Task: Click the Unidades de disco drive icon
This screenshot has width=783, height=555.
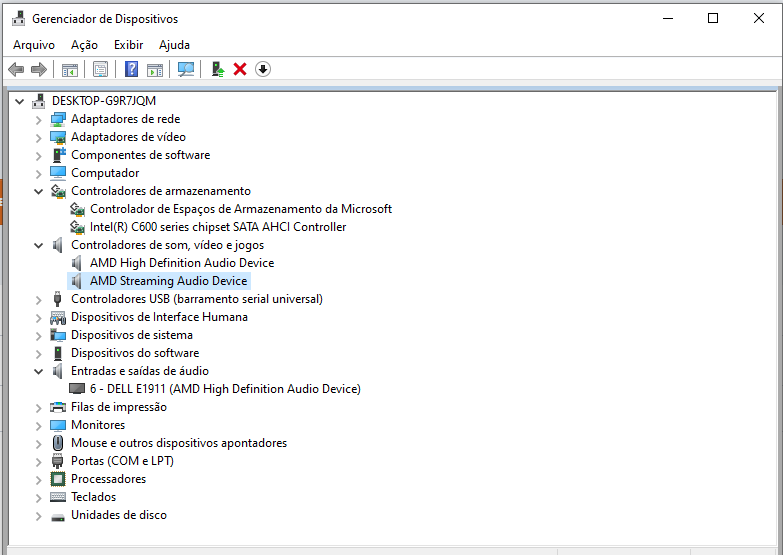Action: click(58, 517)
